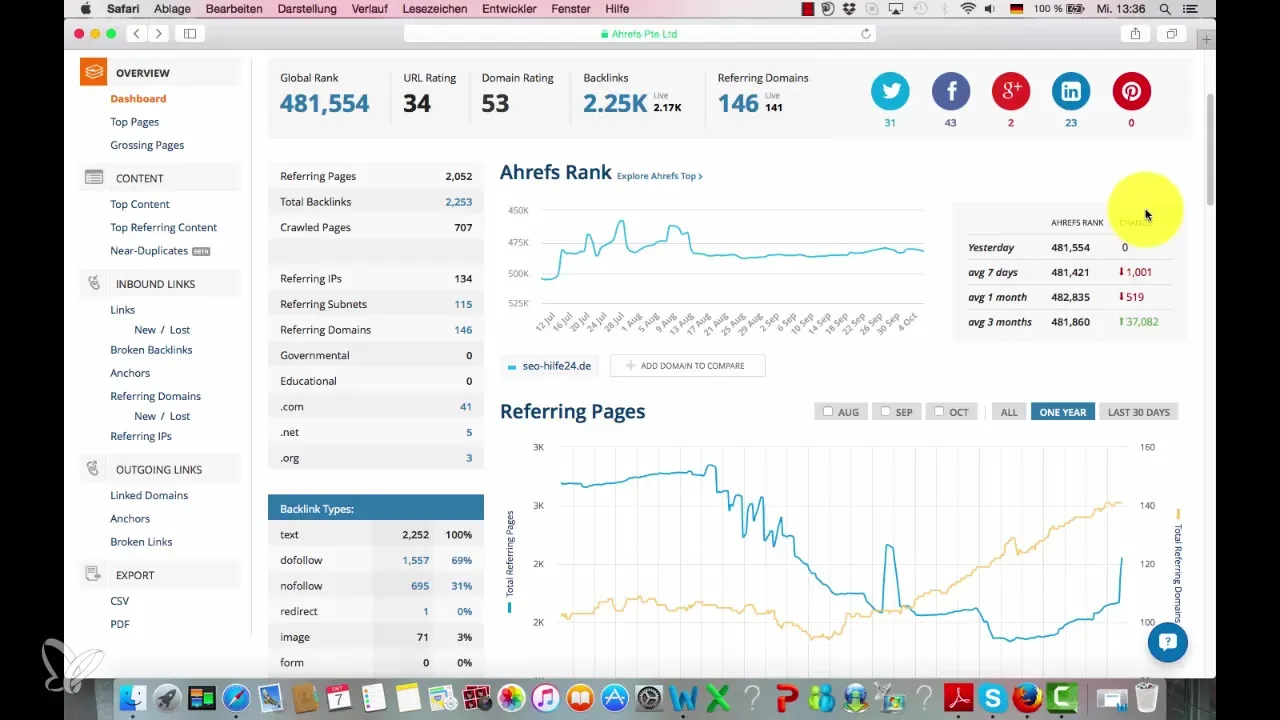Click the .com domains count 41
The height and width of the screenshot is (720, 1280).
(466, 407)
